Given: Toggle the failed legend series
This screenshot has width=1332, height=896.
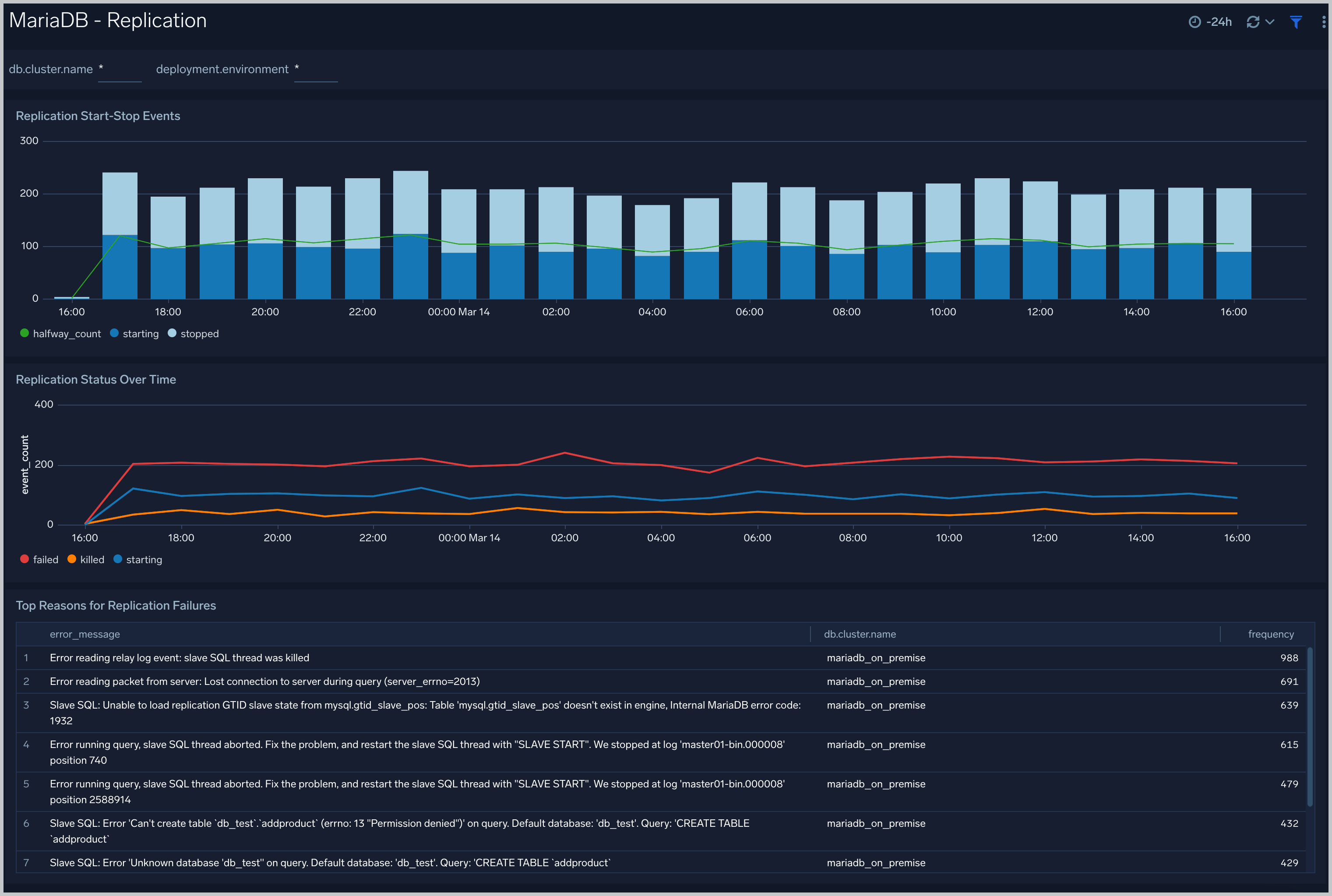Looking at the screenshot, I should (39, 559).
